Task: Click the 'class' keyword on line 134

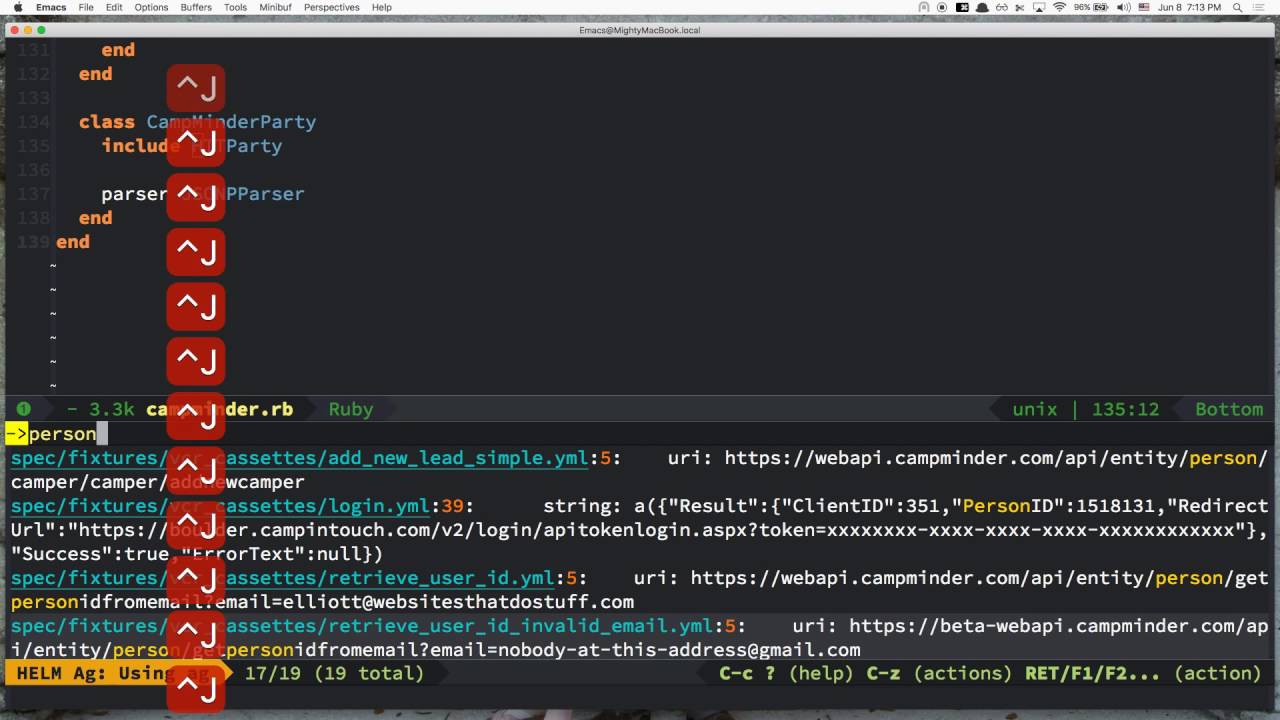Action: tap(107, 121)
